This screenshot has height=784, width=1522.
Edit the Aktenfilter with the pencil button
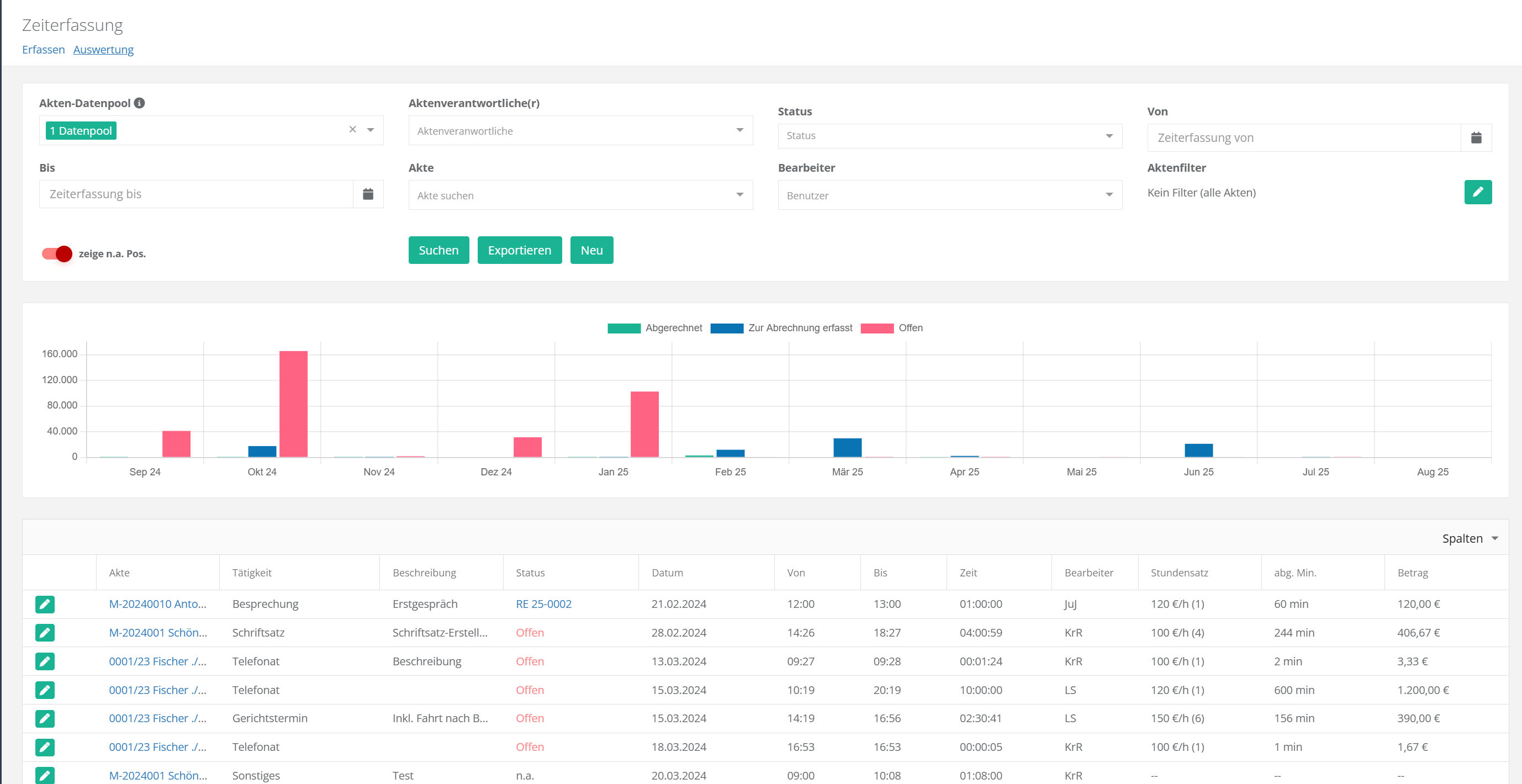(x=1477, y=192)
